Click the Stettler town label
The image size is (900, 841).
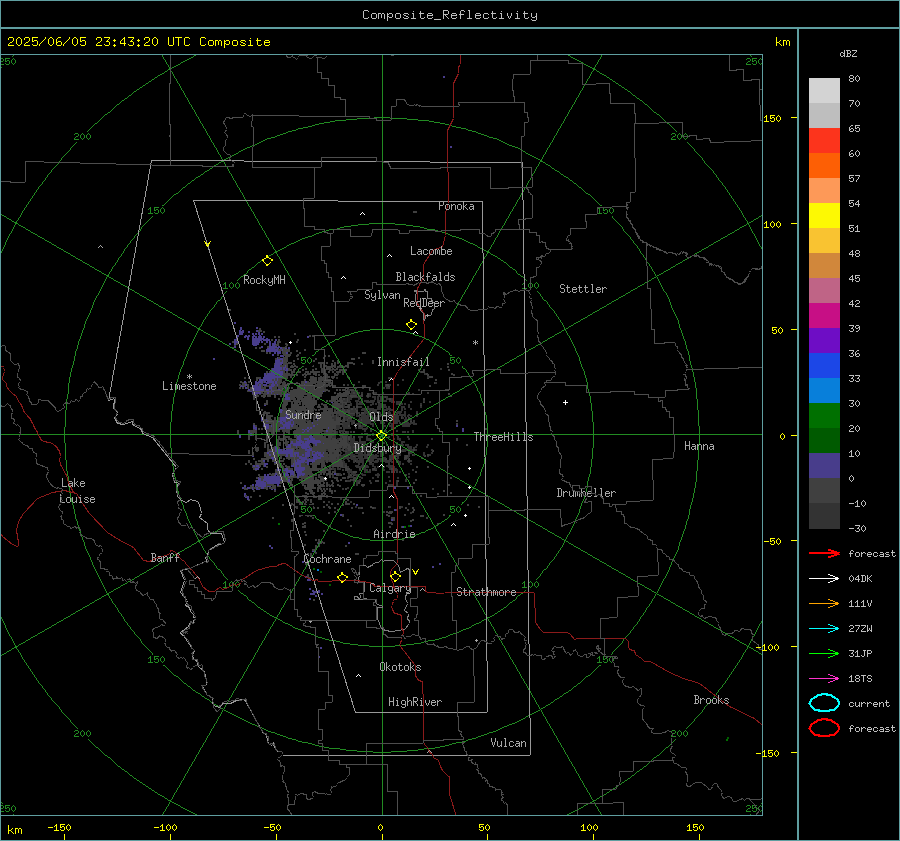pyautogui.click(x=583, y=289)
